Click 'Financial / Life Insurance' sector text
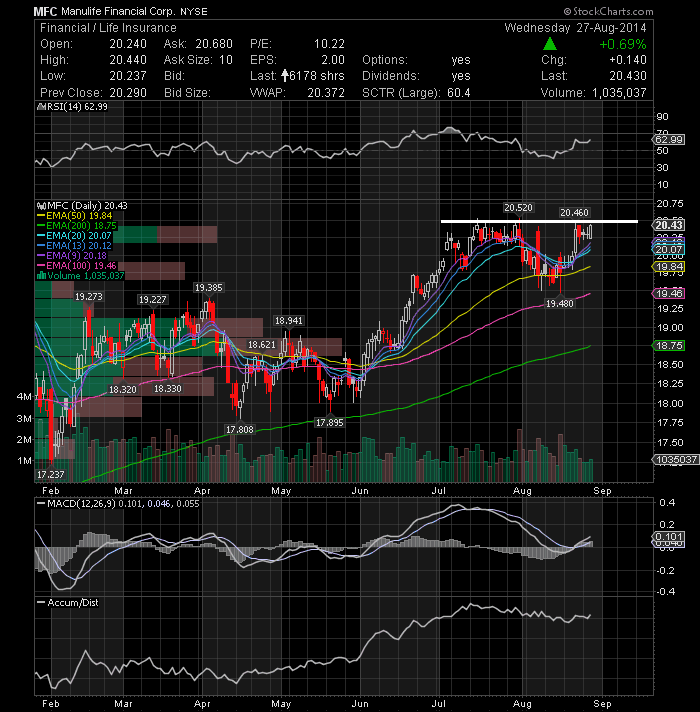700x712 pixels. coord(108,28)
